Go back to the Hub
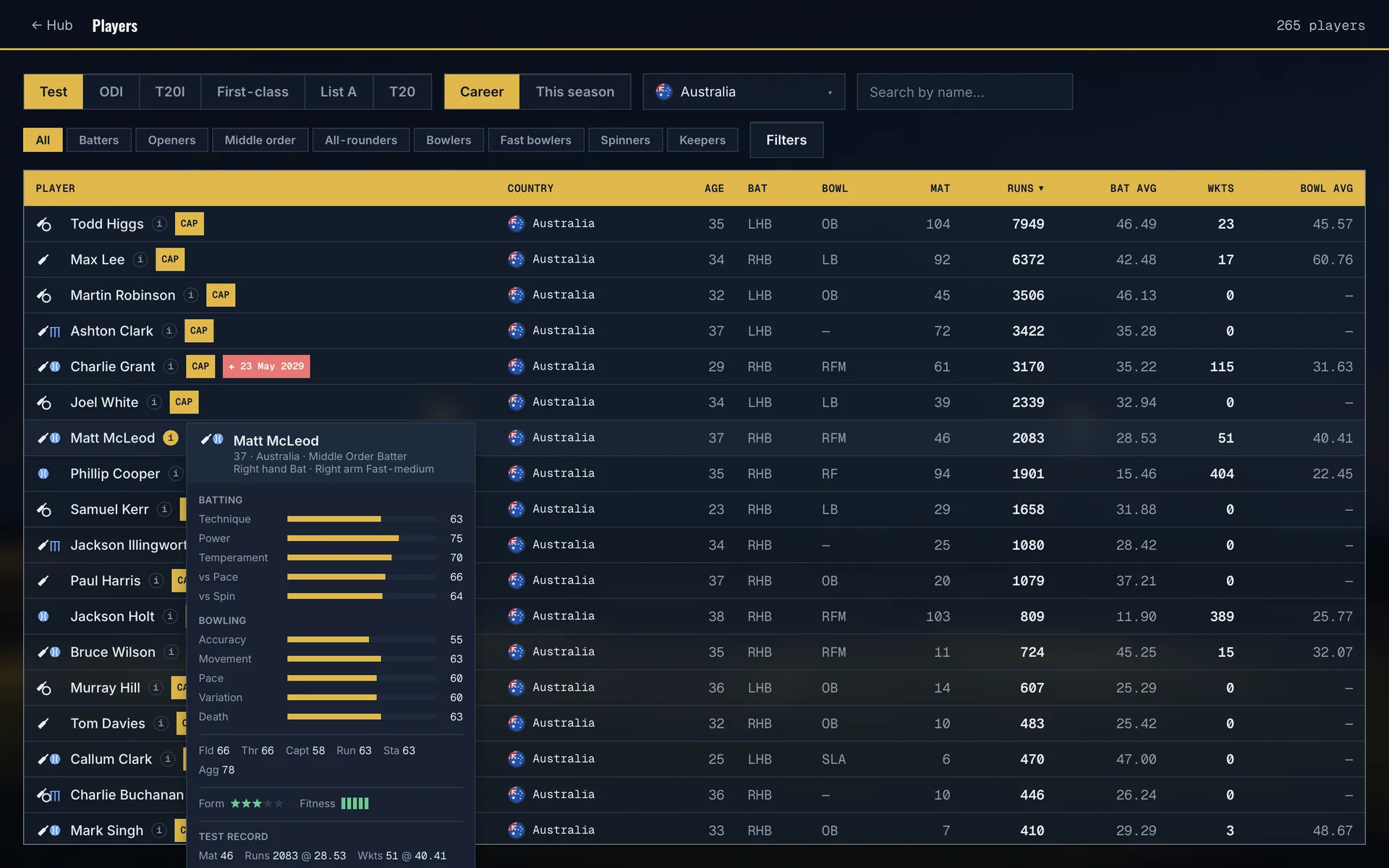This screenshot has height=868, width=1389. coord(52,25)
